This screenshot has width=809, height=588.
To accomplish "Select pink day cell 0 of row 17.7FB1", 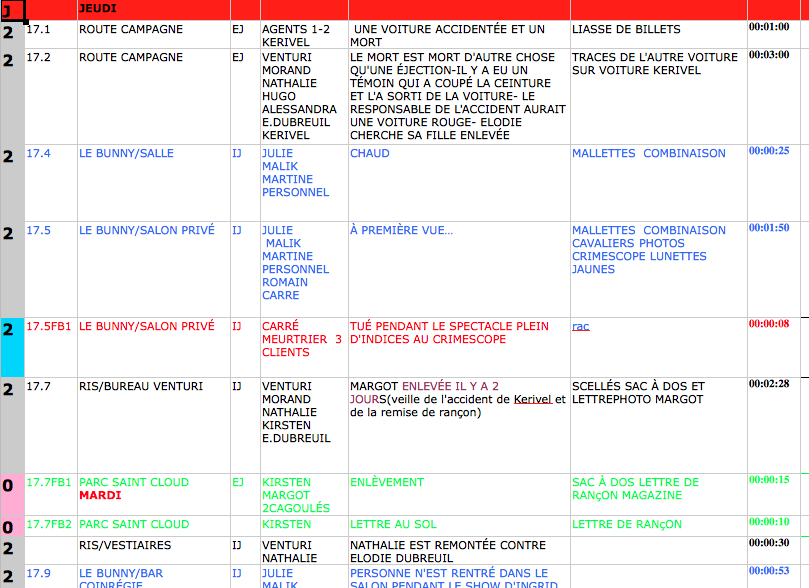I will 12,494.
